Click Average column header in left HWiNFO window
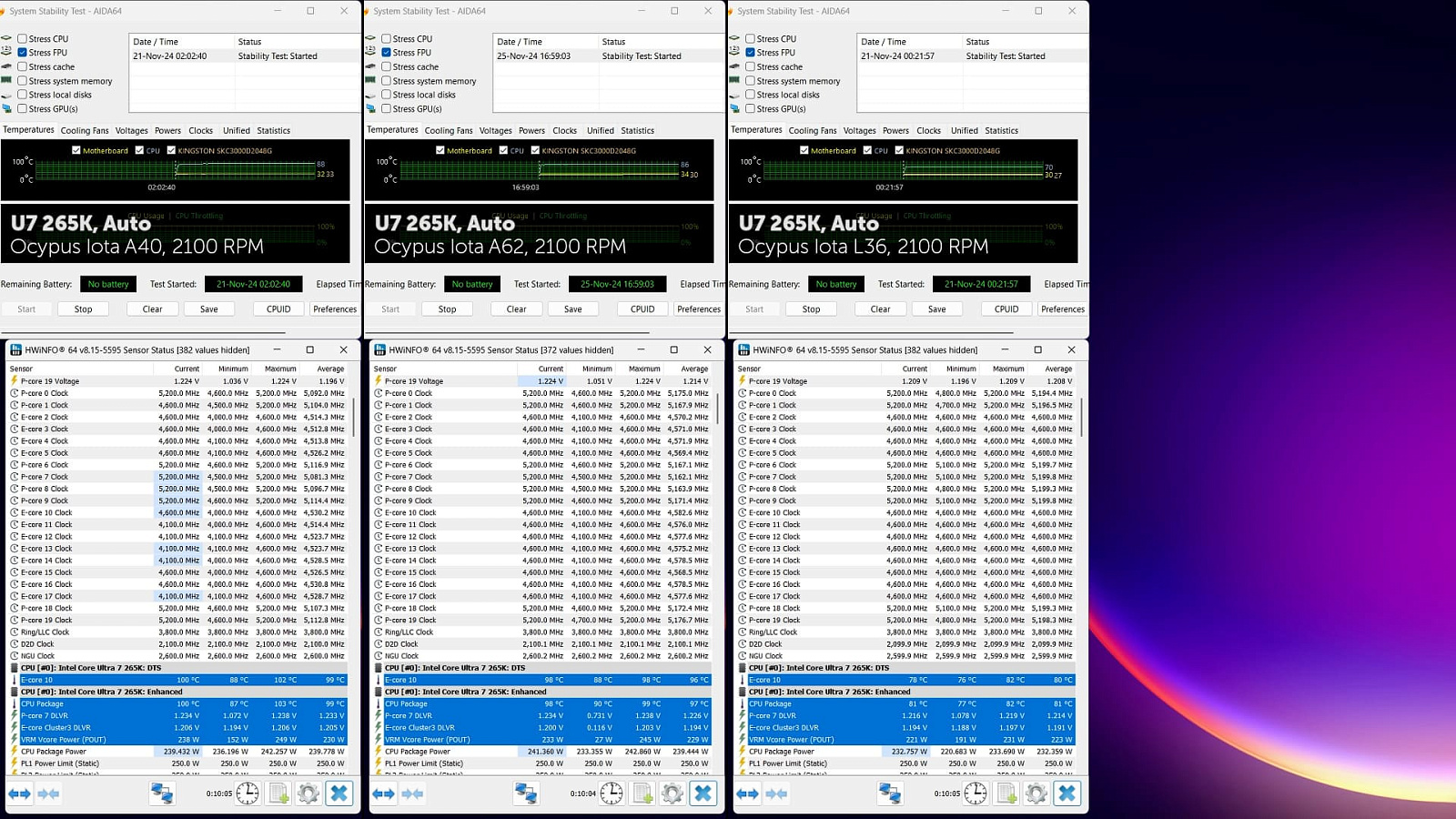 (x=330, y=369)
